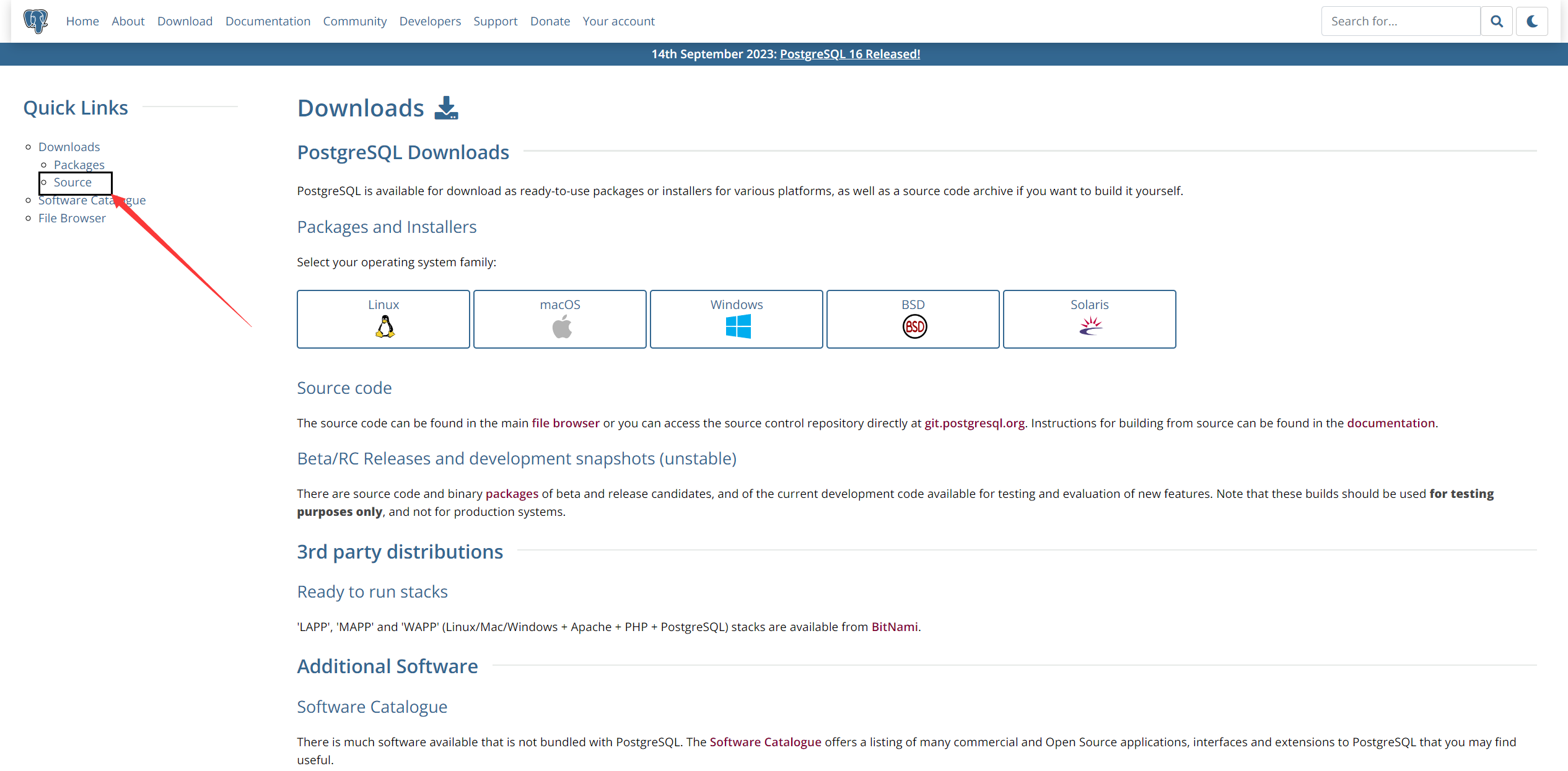Open the BitNami link
This screenshot has width=1568, height=771.
(x=894, y=627)
